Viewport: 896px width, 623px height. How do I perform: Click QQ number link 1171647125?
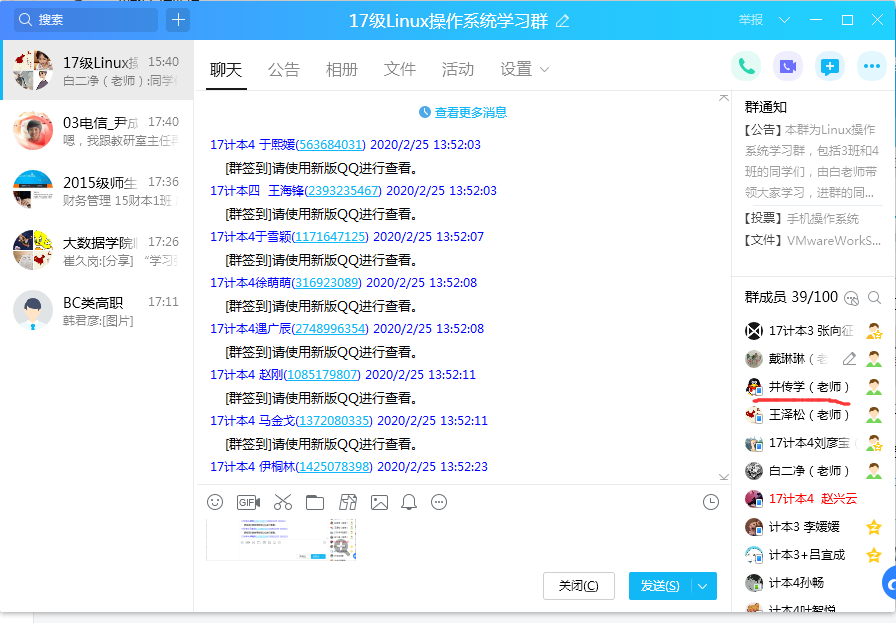329,237
